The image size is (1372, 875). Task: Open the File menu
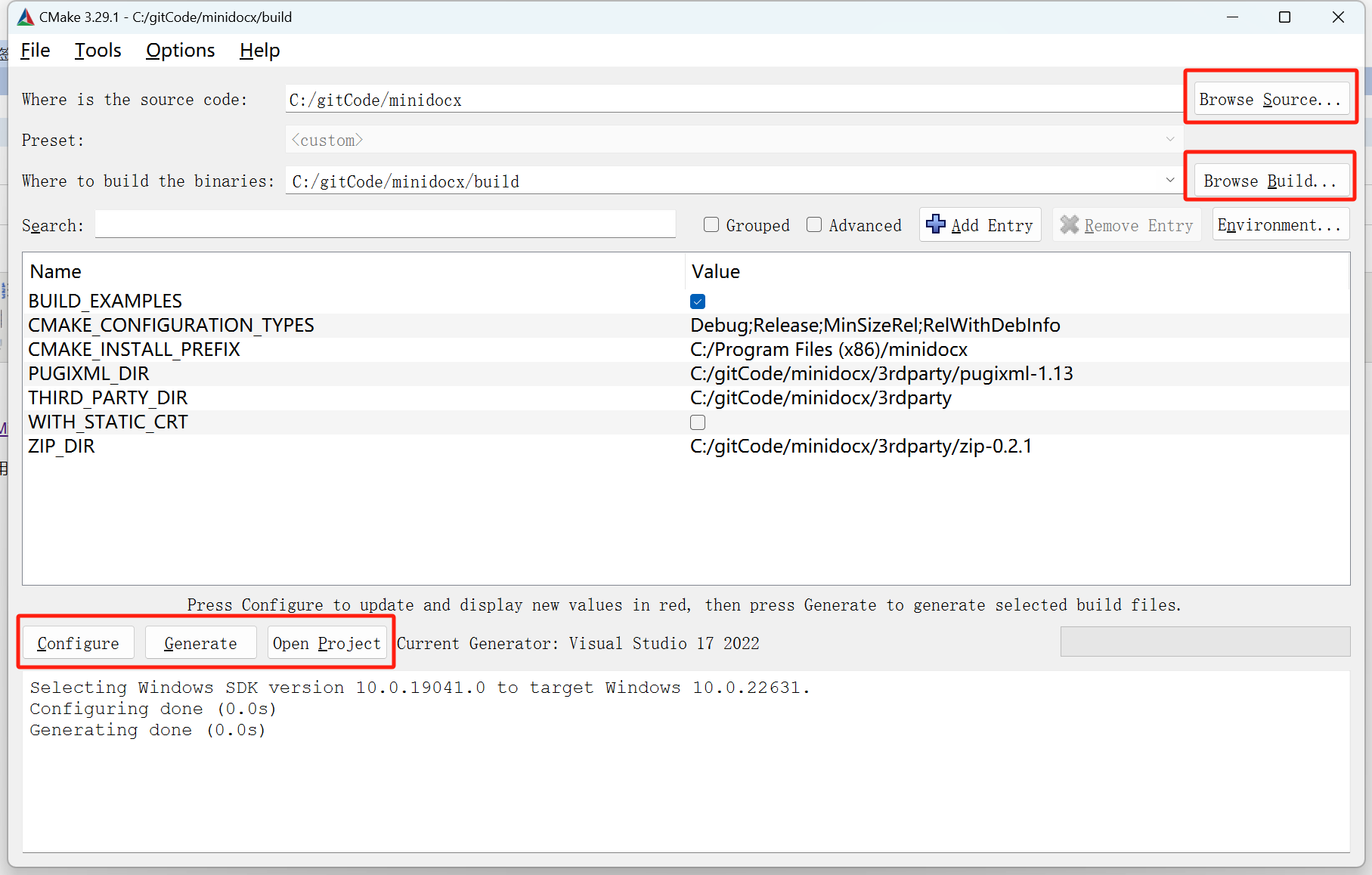click(x=36, y=51)
